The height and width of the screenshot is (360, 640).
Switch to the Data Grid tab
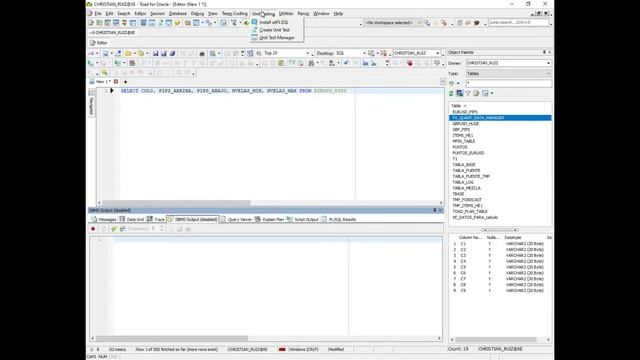132,220
